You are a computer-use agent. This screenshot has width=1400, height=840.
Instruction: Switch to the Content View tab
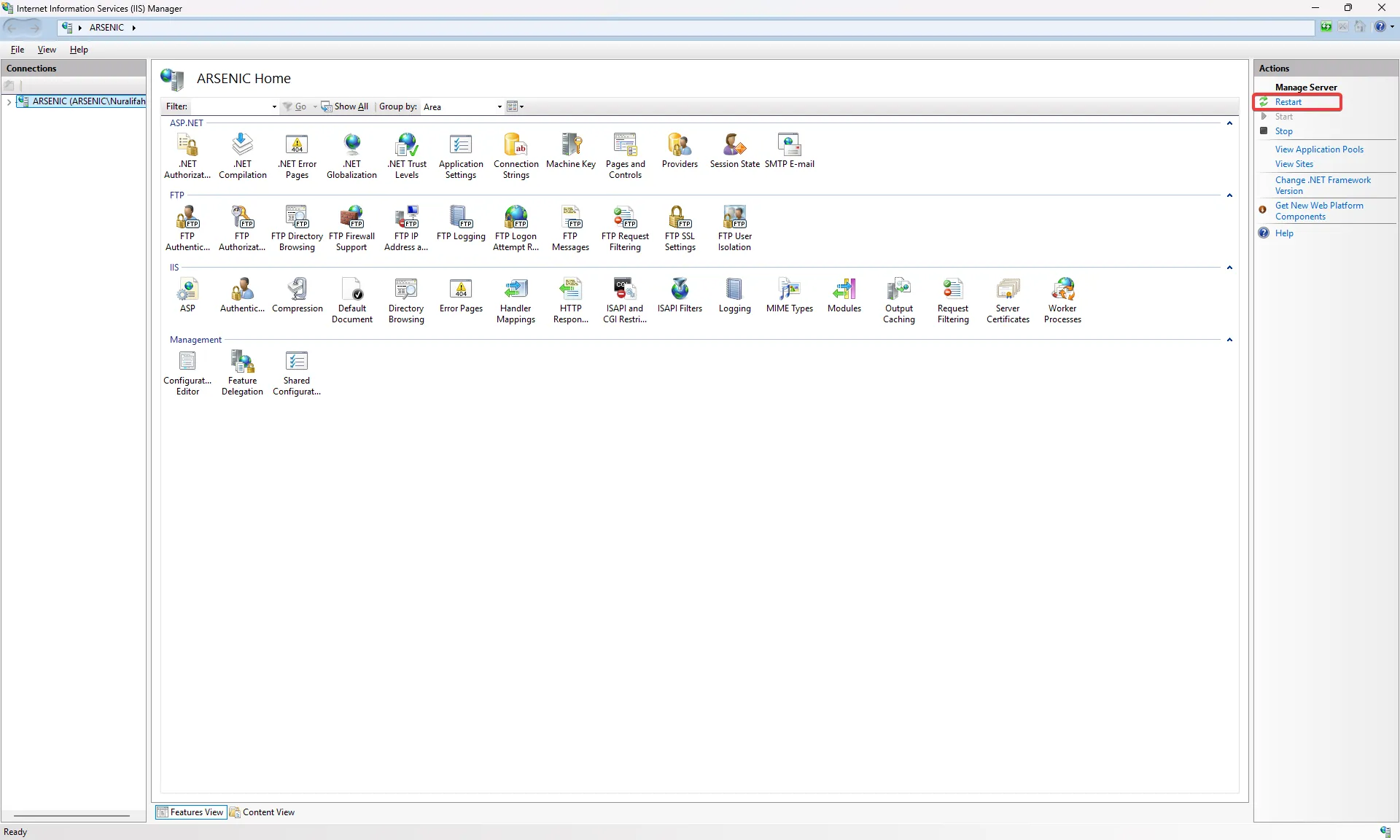pyautogui.click(x=262, y=812)
